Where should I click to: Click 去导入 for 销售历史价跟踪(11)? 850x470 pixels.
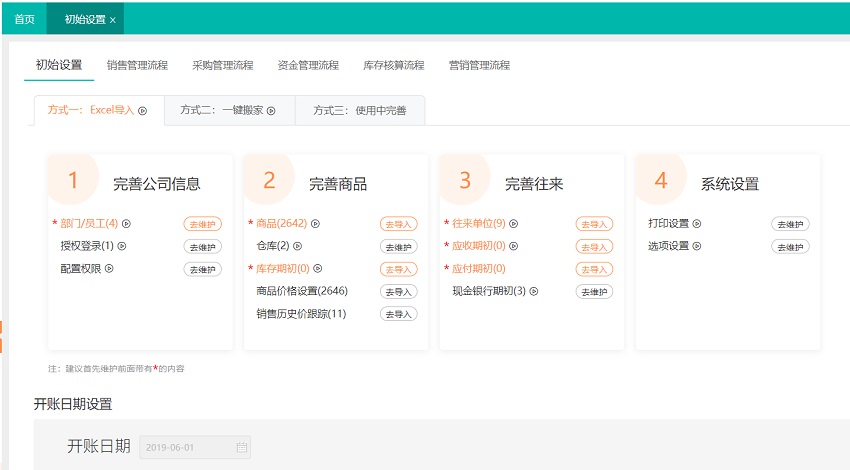coord(398,314)
